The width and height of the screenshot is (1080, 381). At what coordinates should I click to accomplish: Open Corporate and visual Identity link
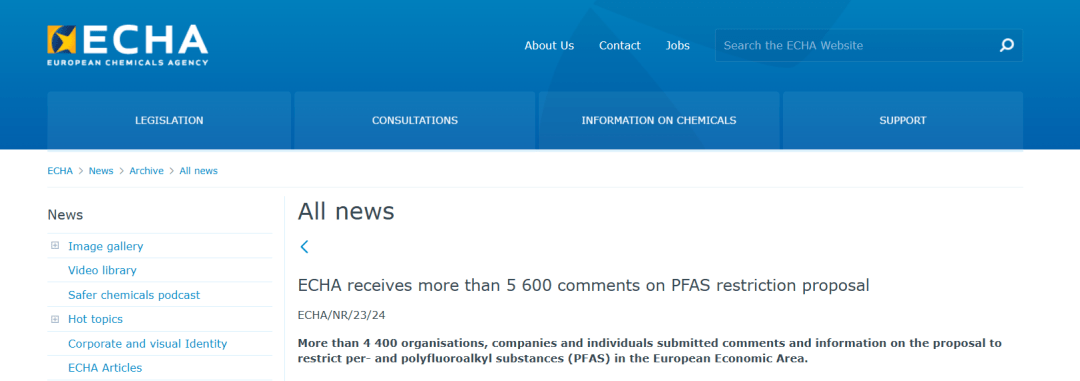click(147, 344)
